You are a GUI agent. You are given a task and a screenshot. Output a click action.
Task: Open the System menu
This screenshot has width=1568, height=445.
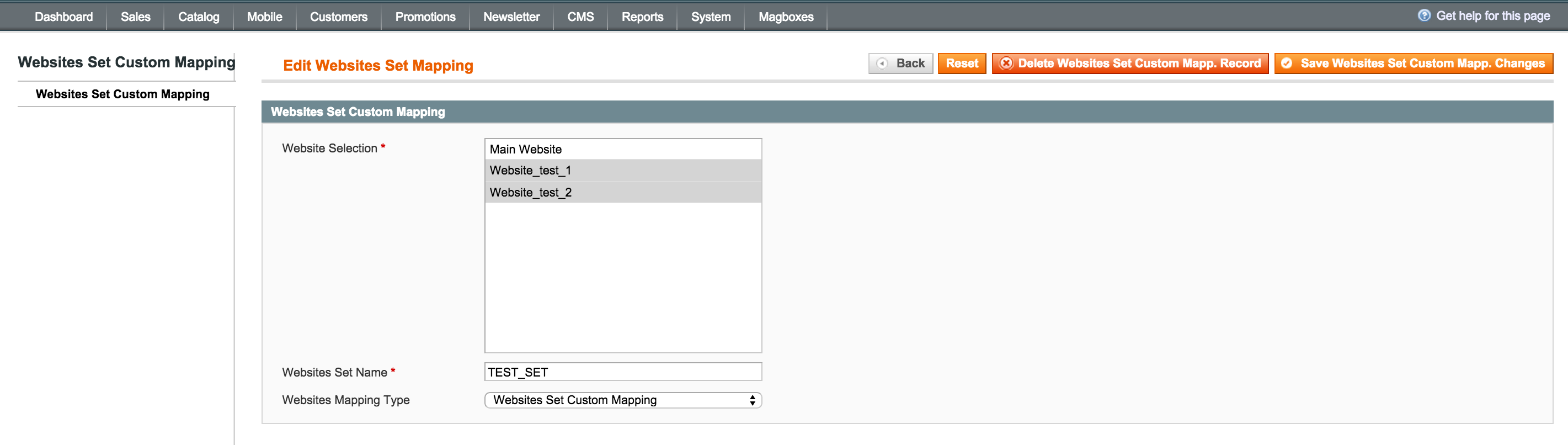click(711, 17)
